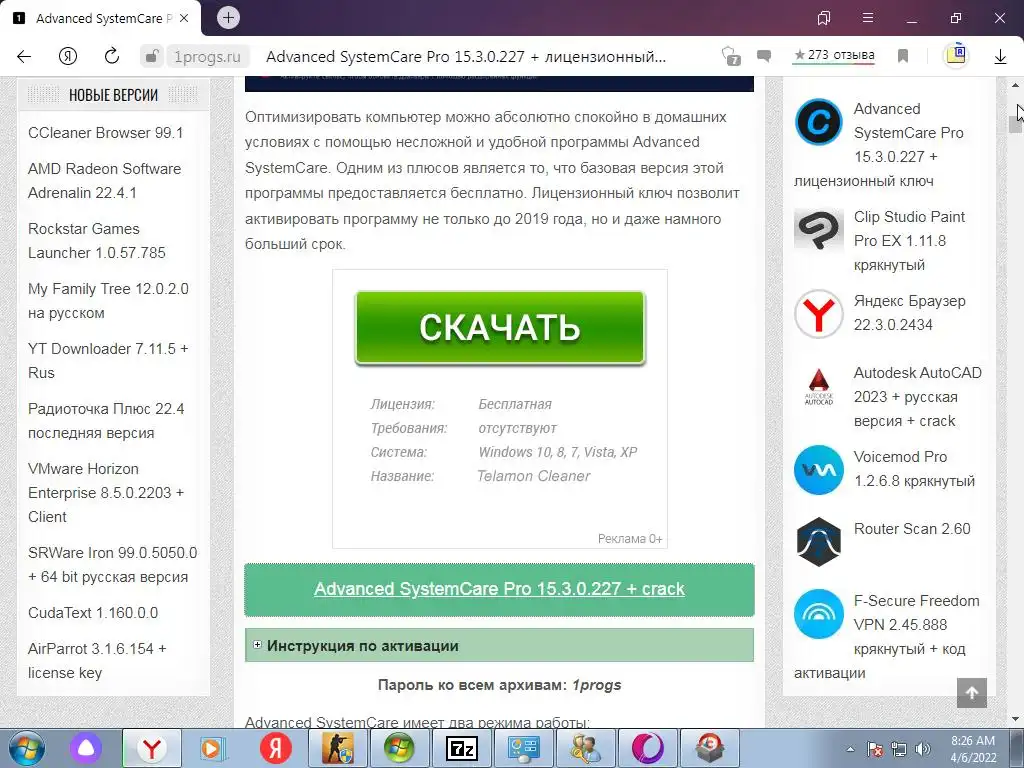The width and height of the screenshot is (1024, 768).
Task: Open the Windows Start button
Action: (27, 748)
